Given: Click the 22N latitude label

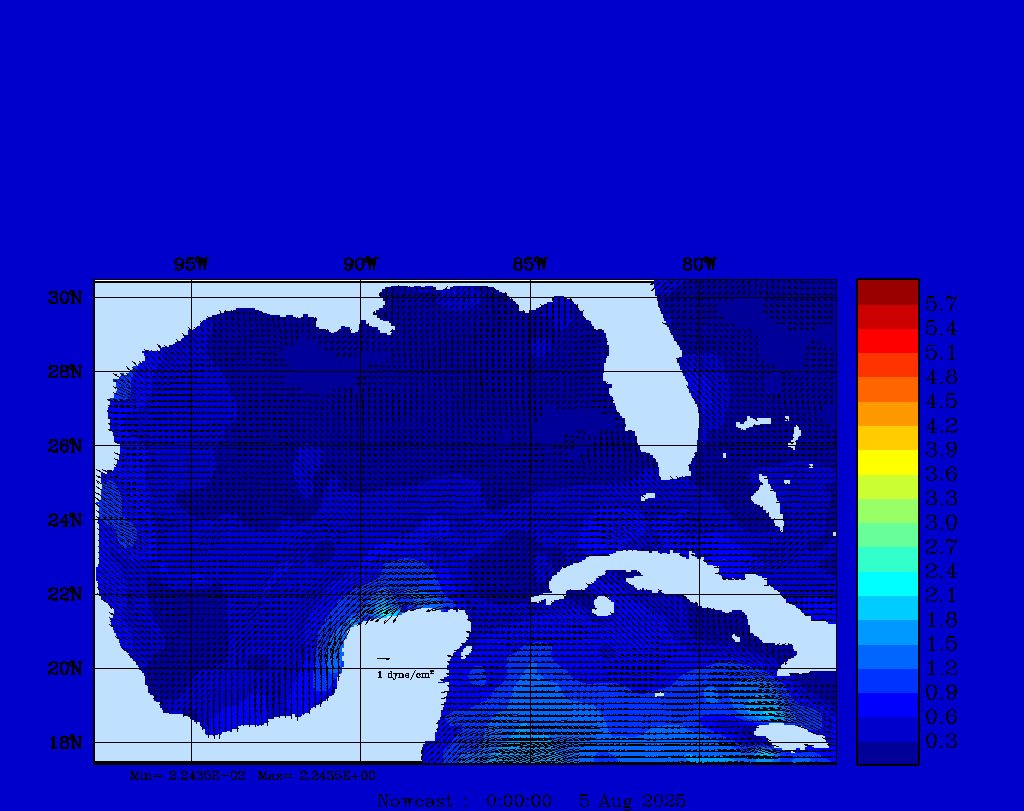Looking at the screenshot, I should click(x=64, y=594).
